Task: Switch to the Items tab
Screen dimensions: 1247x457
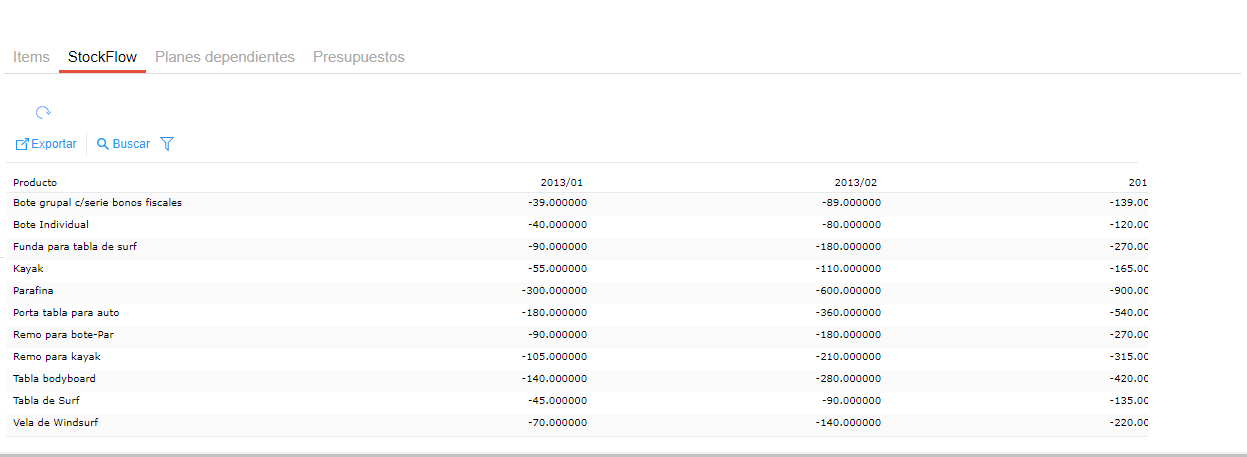Action: tap(31, 57)
